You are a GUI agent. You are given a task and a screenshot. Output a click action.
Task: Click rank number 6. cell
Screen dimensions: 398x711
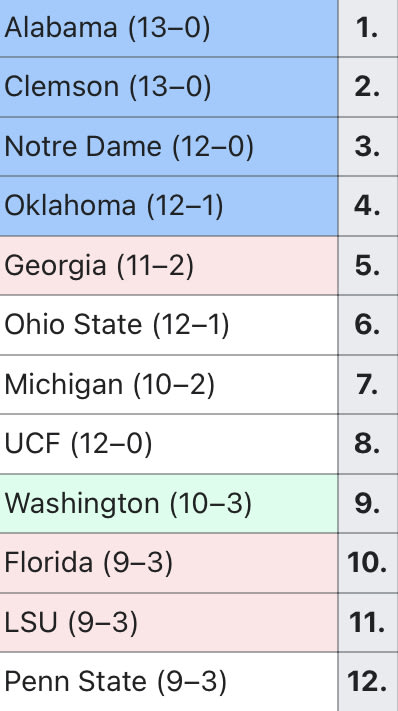coord(368,325)
